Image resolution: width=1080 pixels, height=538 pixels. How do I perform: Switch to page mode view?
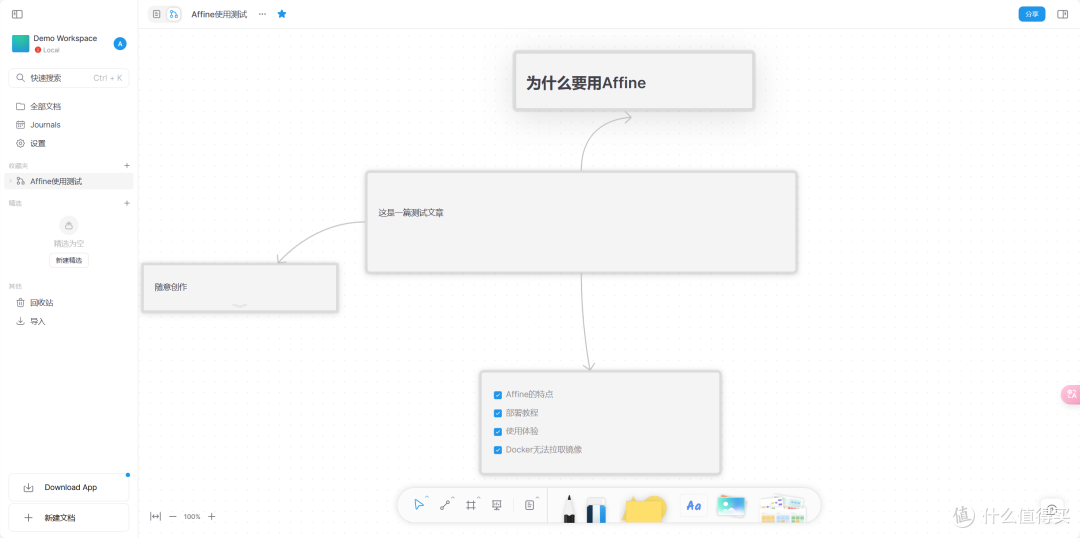pyautogui.click(x=157, y=14)
